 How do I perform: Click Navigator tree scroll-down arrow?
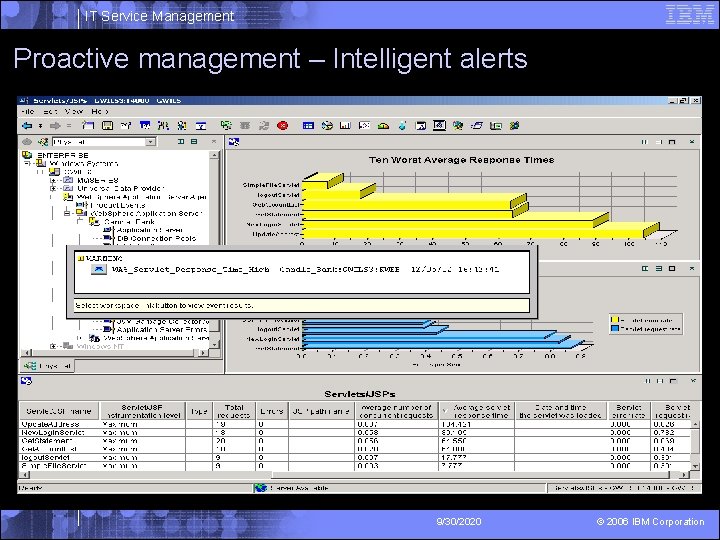coord(214,344)
